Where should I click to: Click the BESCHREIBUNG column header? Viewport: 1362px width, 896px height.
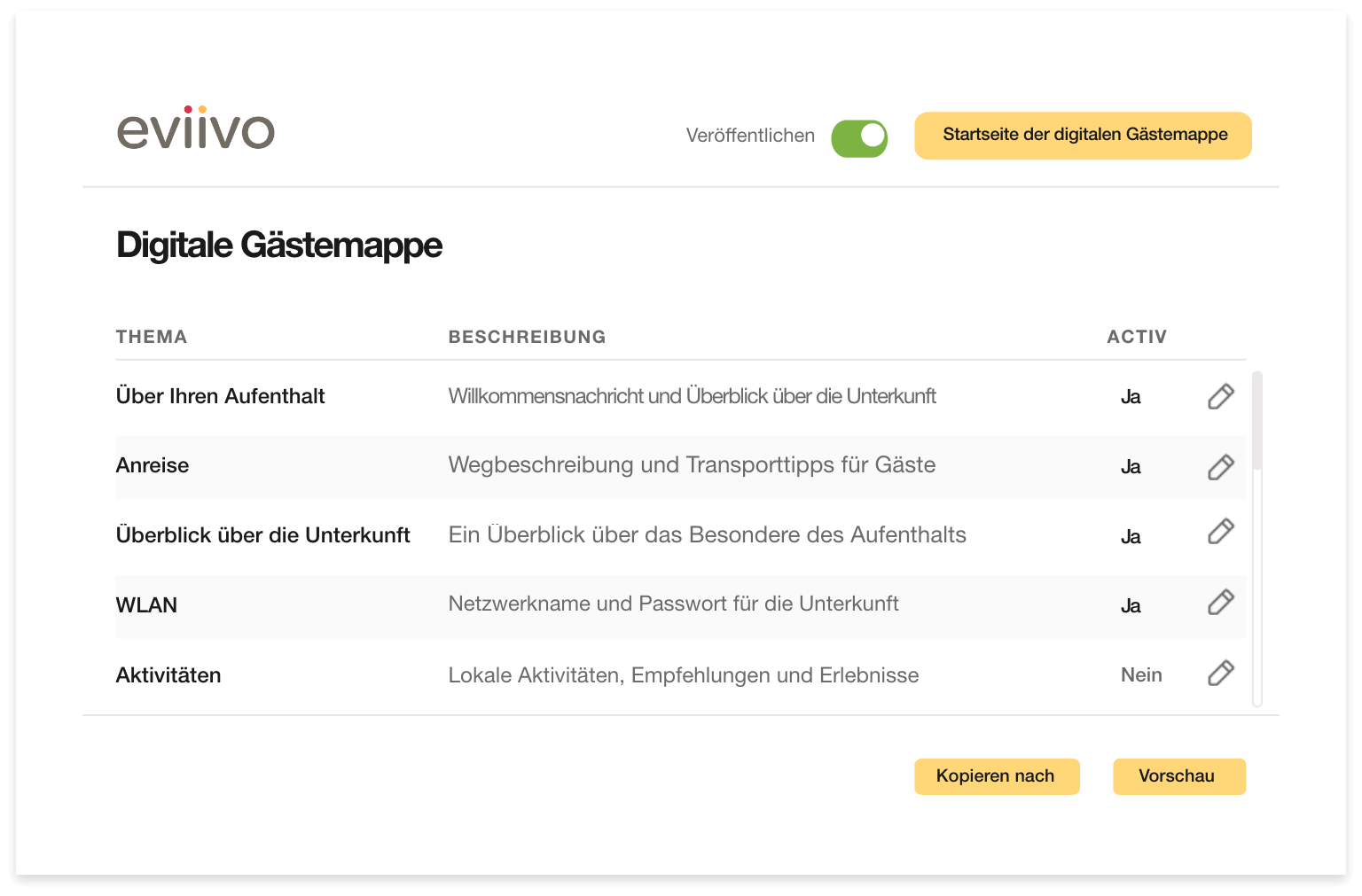click(528, 337)
